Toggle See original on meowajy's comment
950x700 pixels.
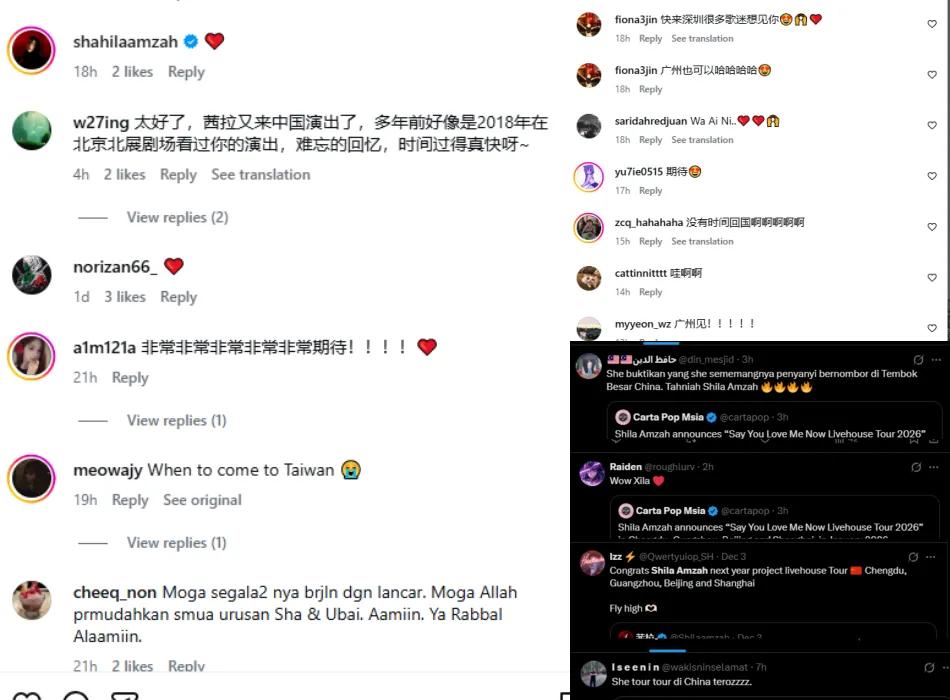coord(202,500)
